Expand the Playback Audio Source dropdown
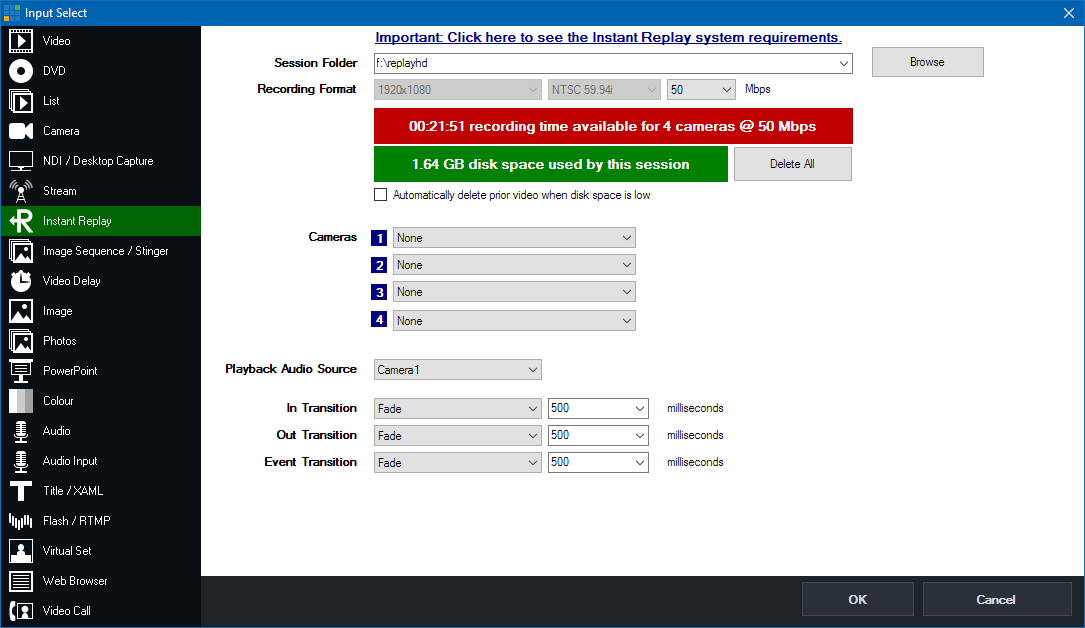Image resolution: width=1085 pixels, height=628 pixels. click(457, 370)
